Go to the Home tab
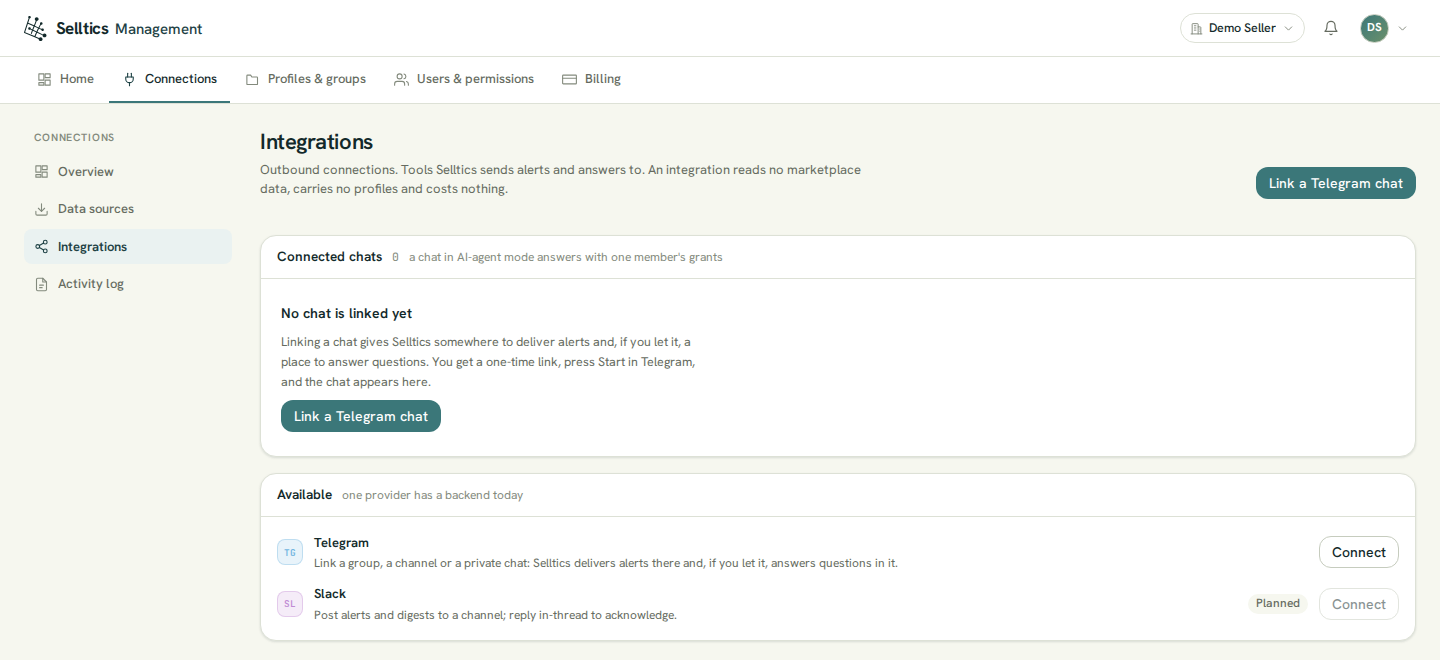This screenshot has width=1440, height=660. (65, 79)
